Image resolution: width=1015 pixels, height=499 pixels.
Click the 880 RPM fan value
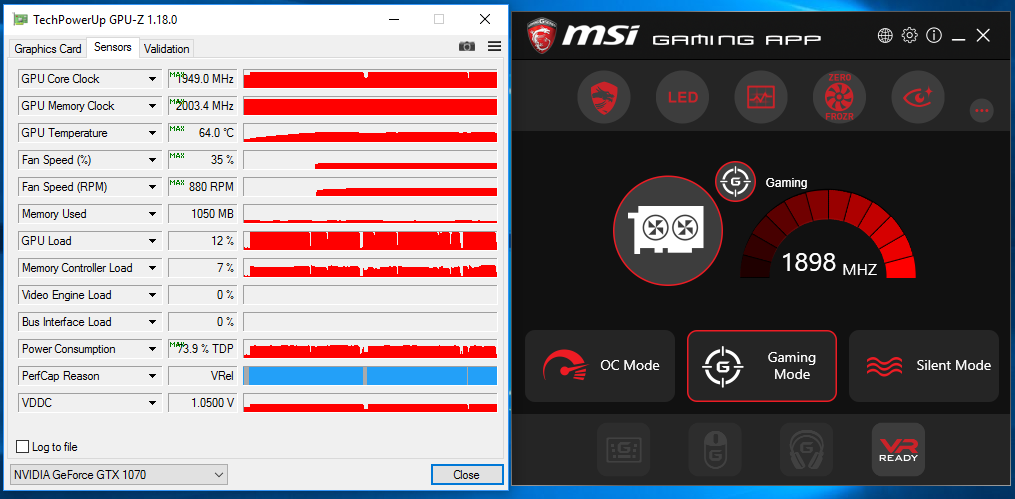click(203, 187)
